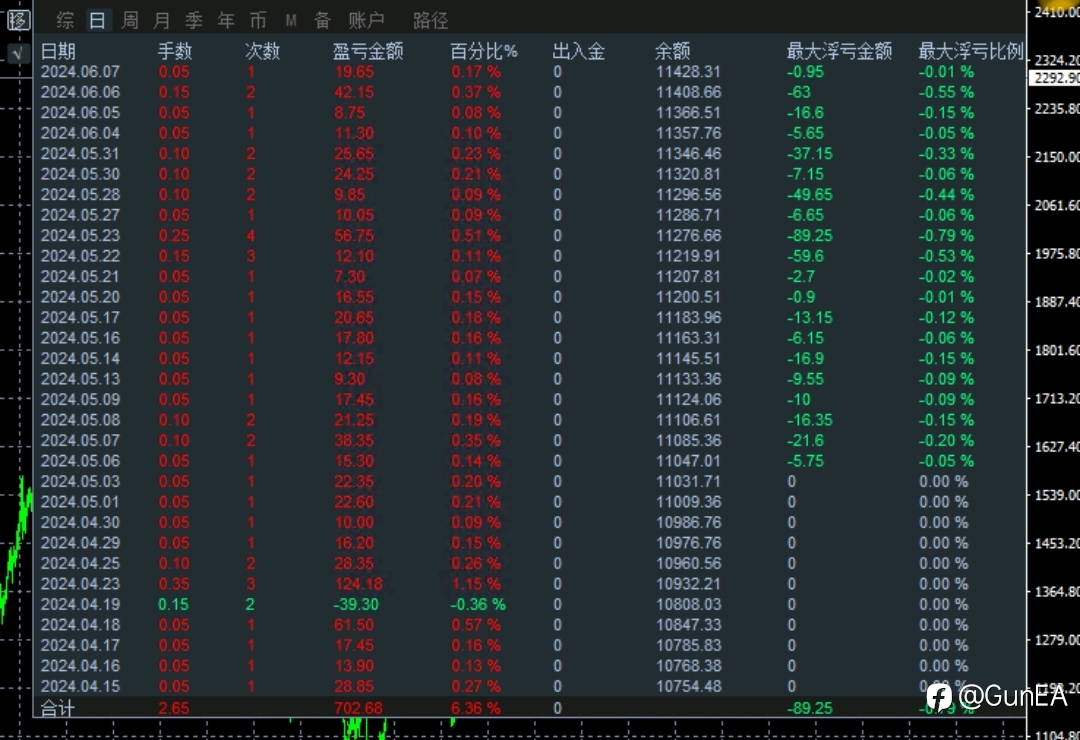This screenshot has width=1080, height=740.
Task: Click the balance 10754.48
Action: (x=688, y=687)
